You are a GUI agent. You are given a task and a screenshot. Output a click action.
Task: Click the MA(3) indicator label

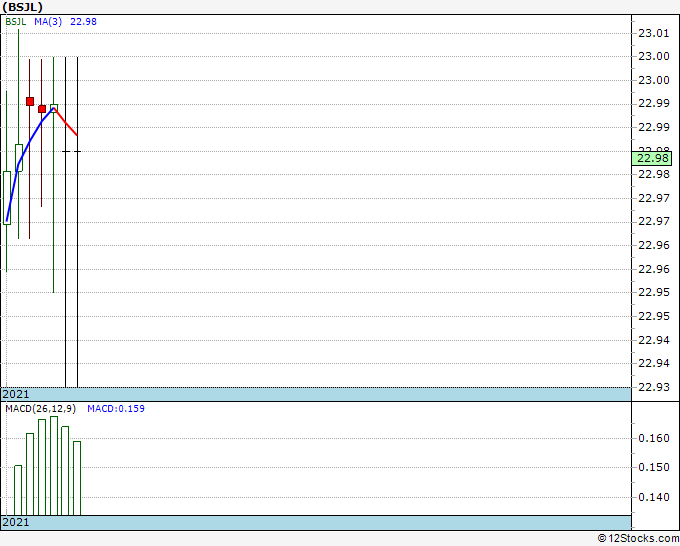point(48,22)
